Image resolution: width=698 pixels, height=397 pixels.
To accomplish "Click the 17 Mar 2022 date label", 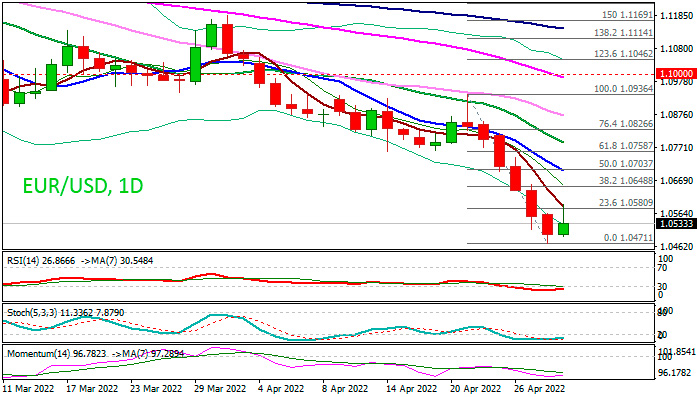I will pyautogui.click(x=93, y=389).
